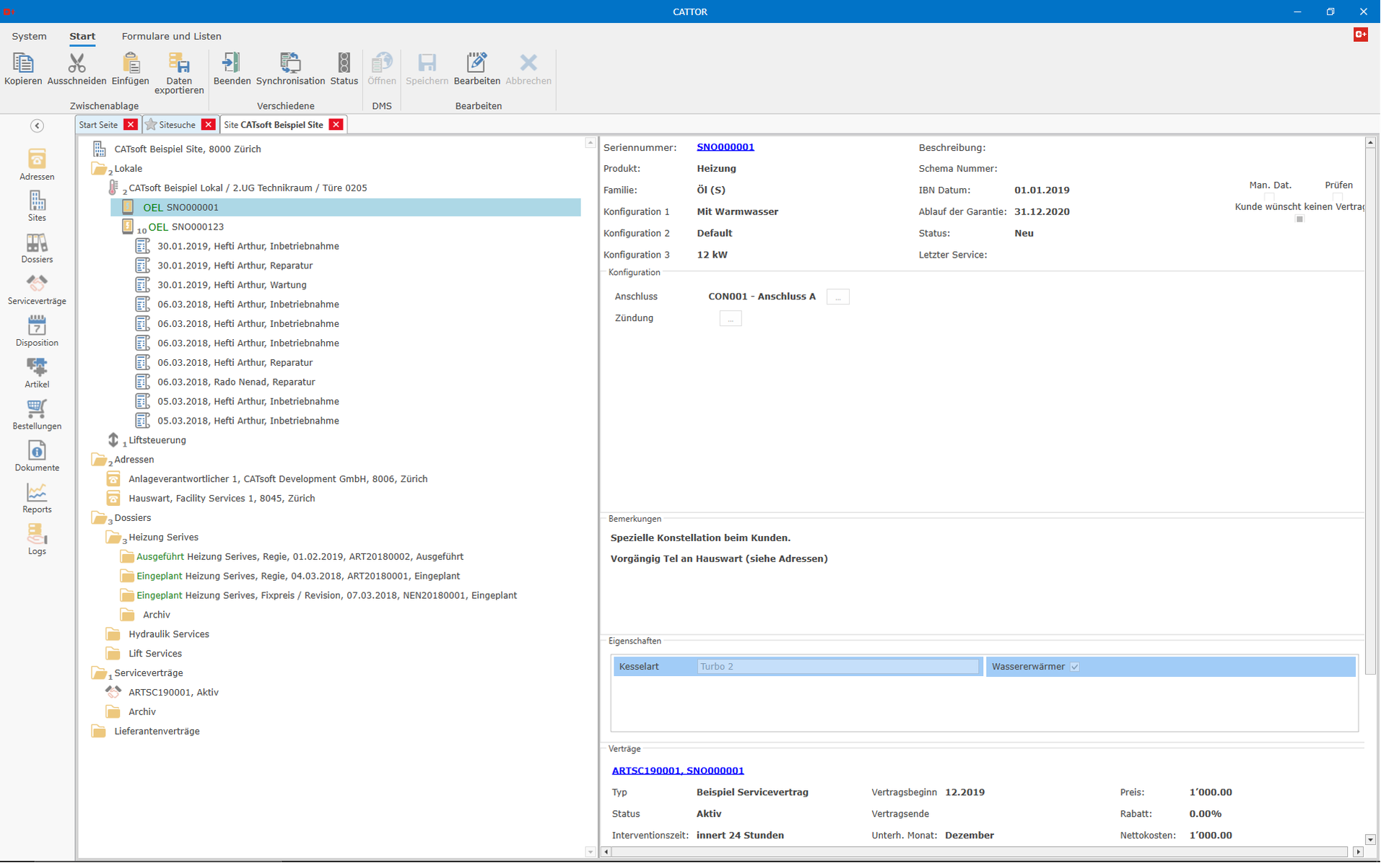Open the Disposition calendar panel
The image size is (1386, 868).
pos(37,330)
